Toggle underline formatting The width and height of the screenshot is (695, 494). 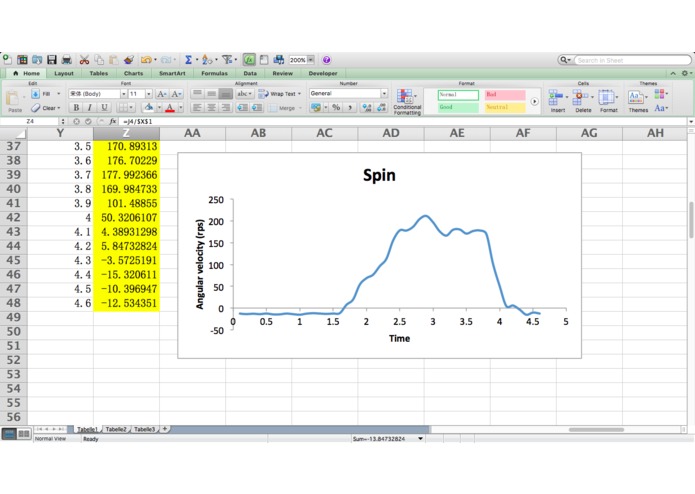click(x=104, y=107)
